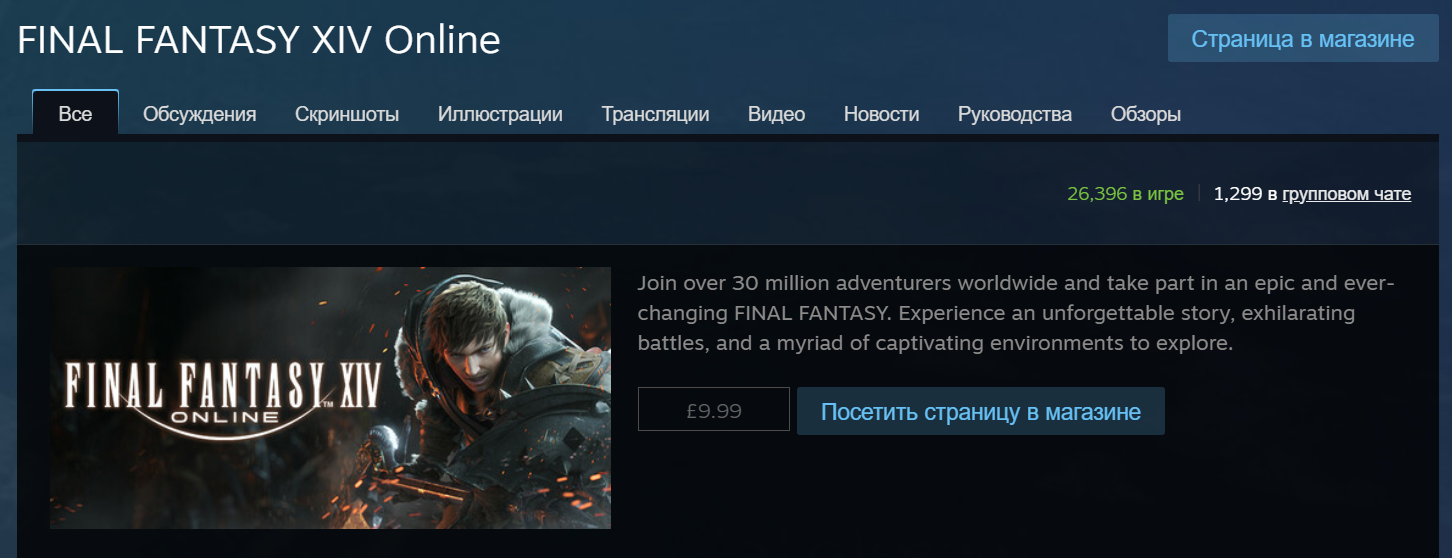The width and height of the screenshot is (1452, 558).
Task: Select the Руководства tab
Action: (x=1014, y=114)
